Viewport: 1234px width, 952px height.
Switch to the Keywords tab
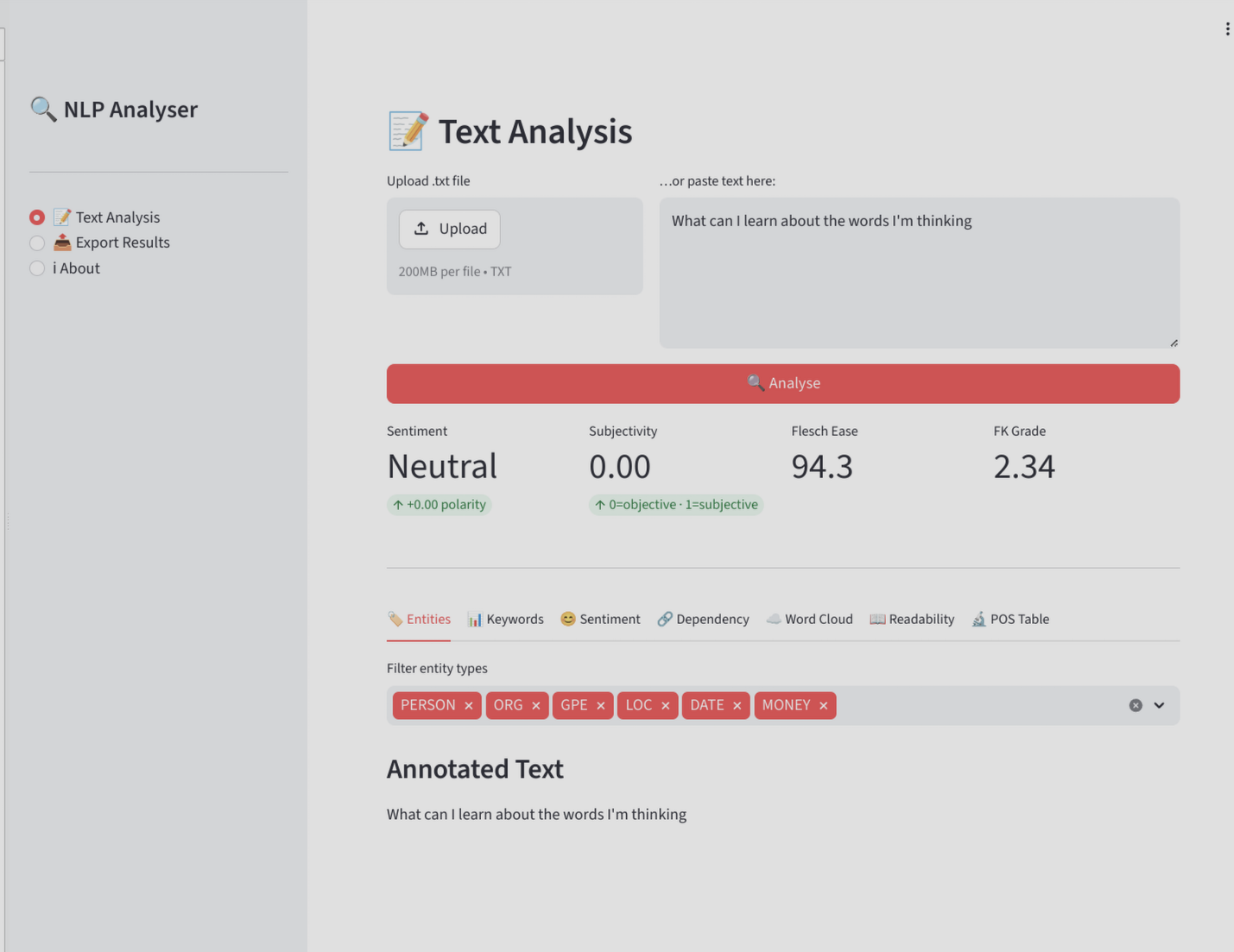pos(505,619)
